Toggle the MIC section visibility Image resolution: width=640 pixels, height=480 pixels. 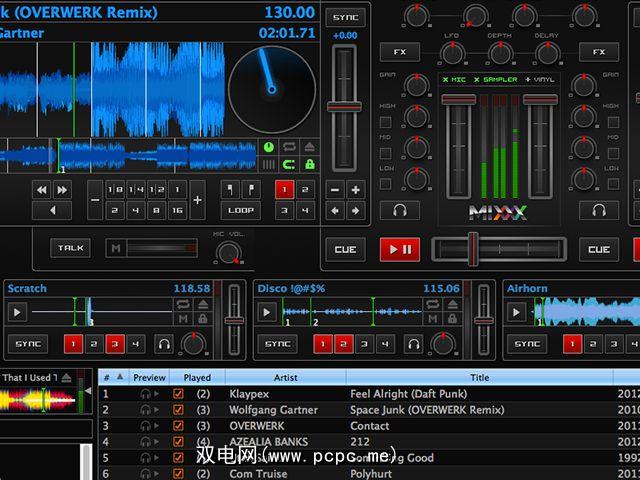click(454, 79)
